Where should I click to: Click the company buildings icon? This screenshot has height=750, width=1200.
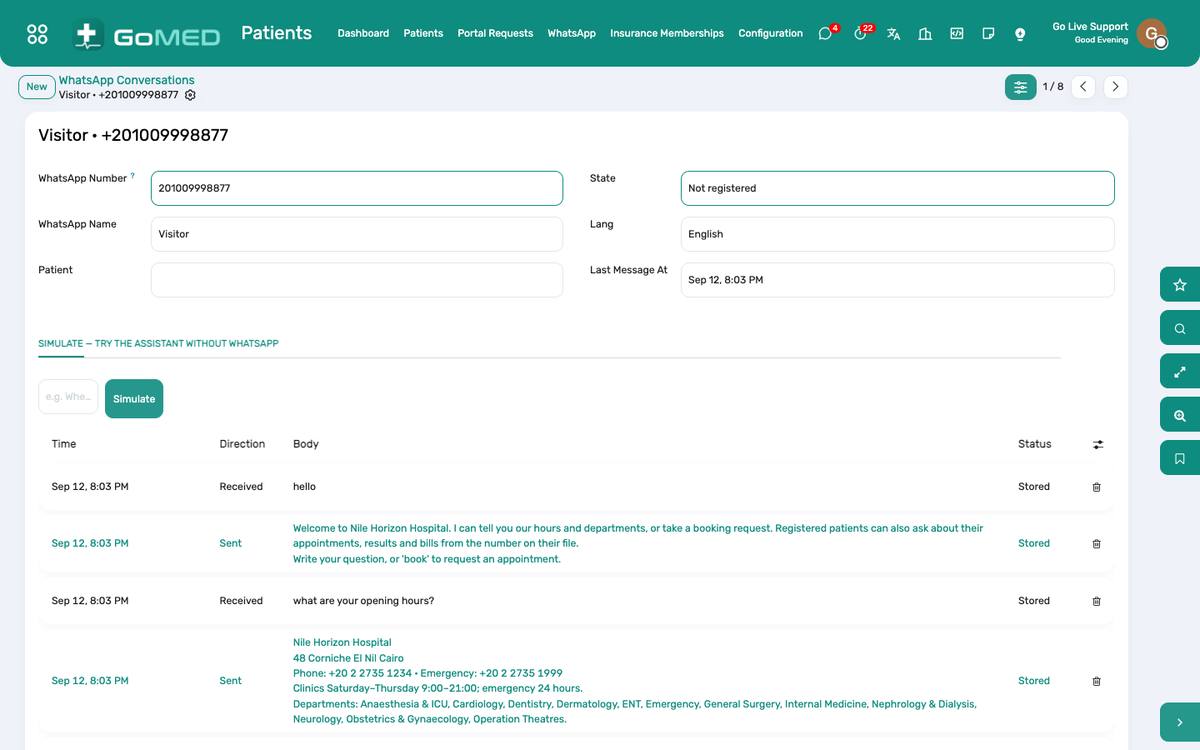925,33
